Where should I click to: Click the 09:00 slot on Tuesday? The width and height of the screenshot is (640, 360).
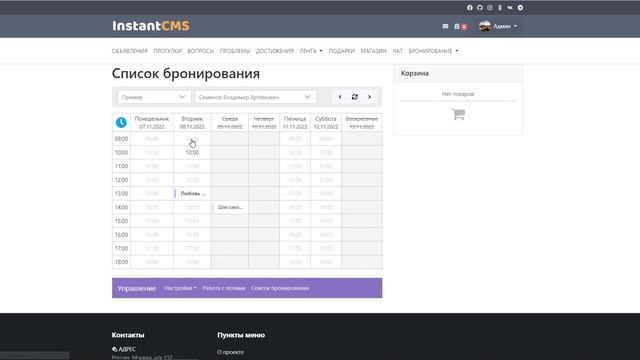click(192, 139)
